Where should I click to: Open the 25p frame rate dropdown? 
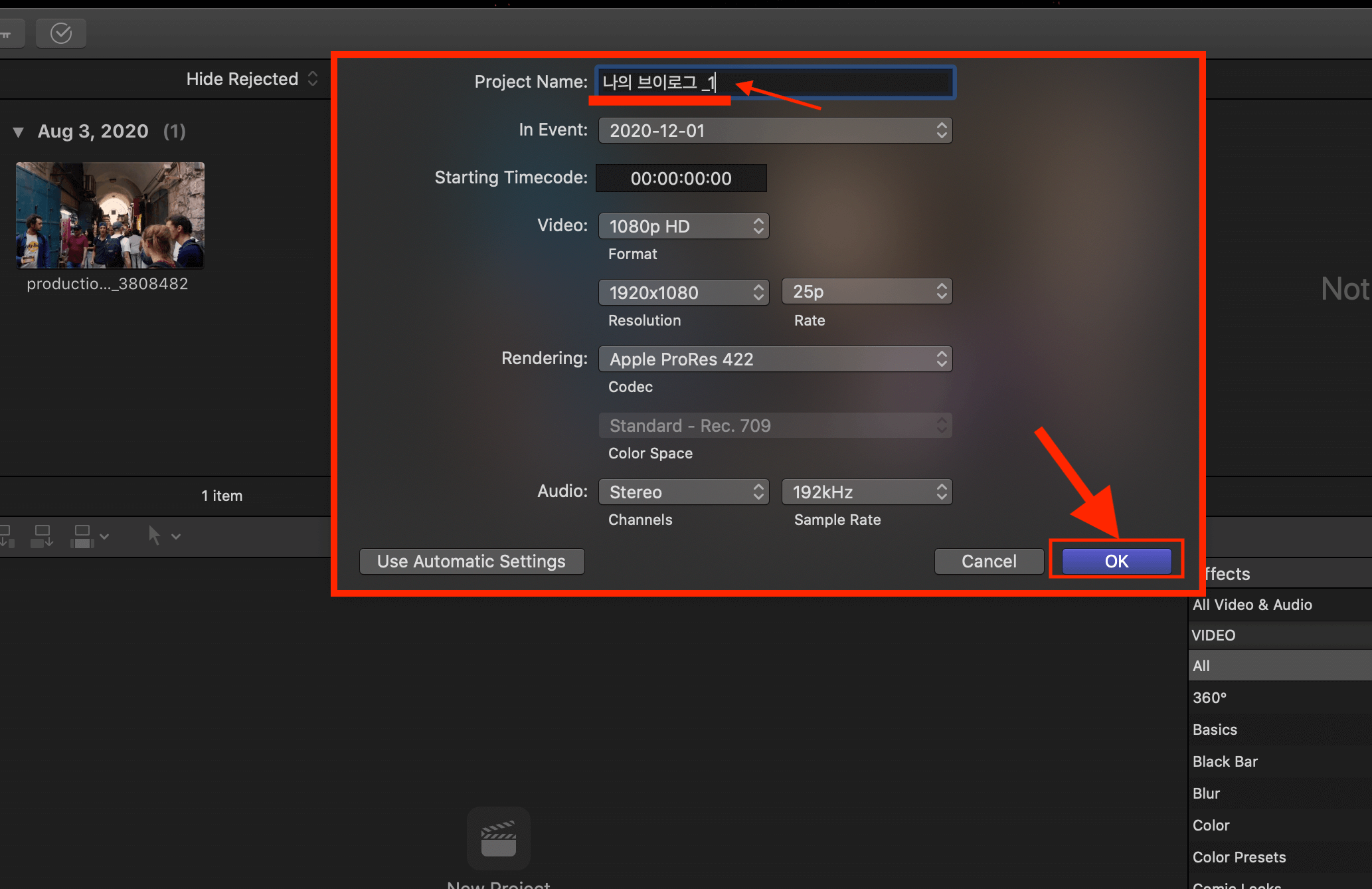[x=867, y=292]
